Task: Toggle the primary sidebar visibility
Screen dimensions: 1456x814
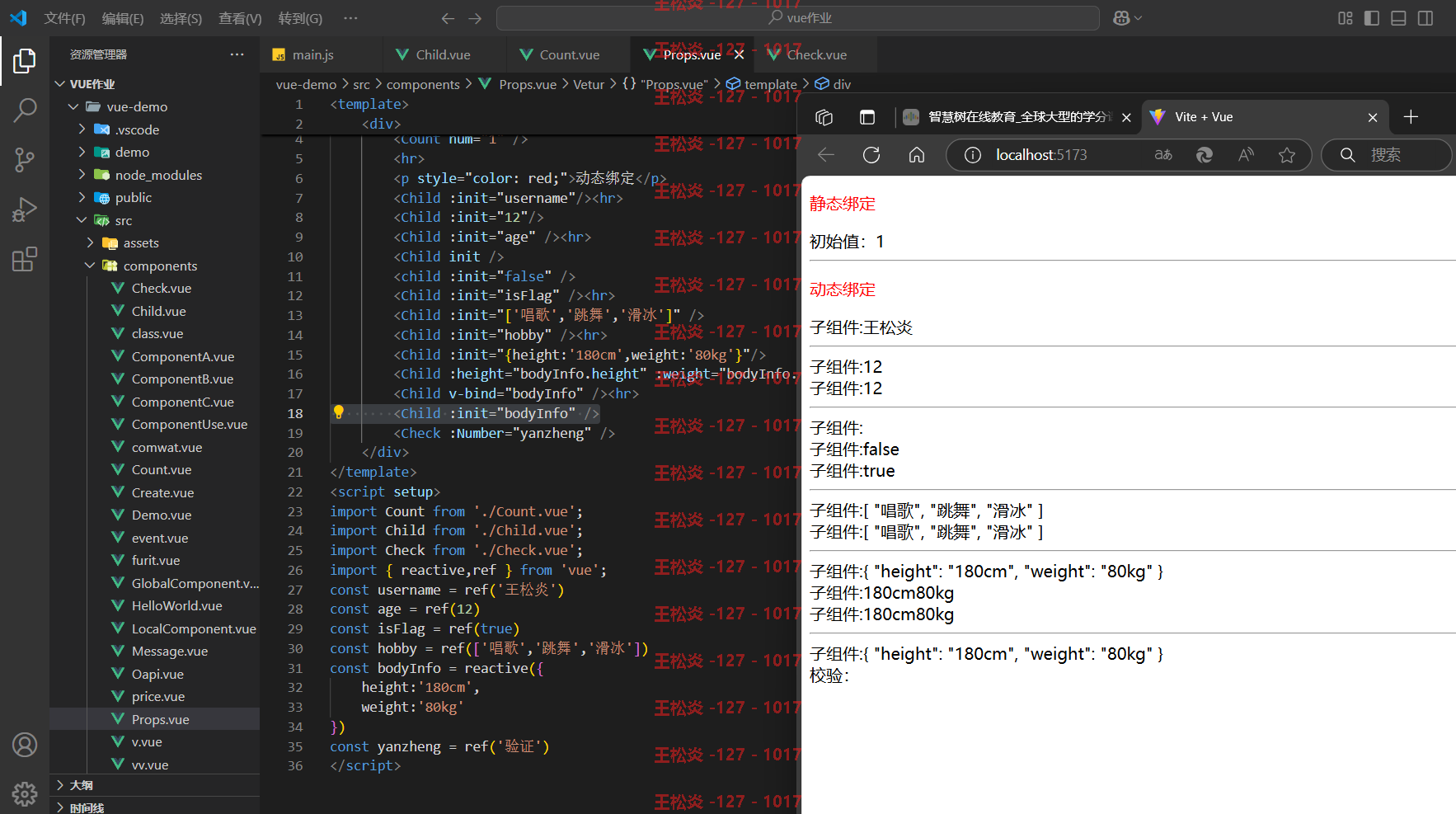Action: [x=1372, y=18]
